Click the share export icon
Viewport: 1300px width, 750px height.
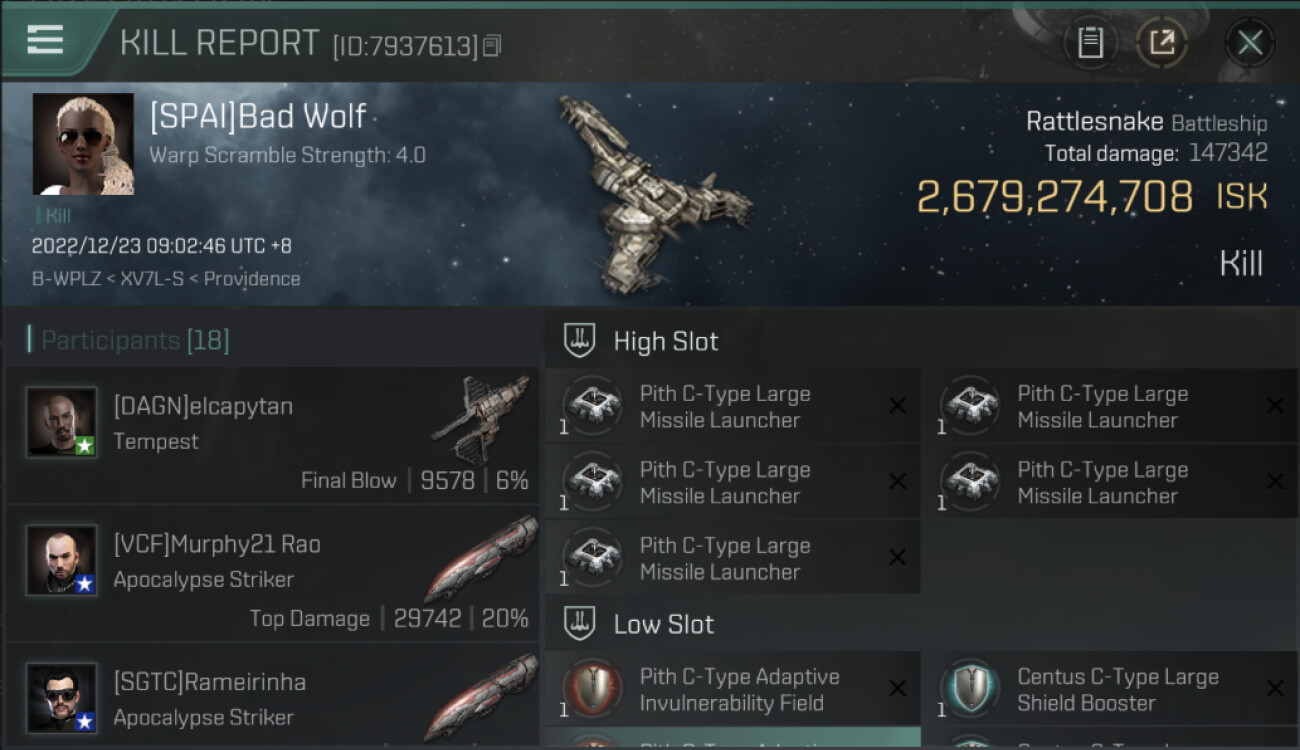pos(1162,42)
